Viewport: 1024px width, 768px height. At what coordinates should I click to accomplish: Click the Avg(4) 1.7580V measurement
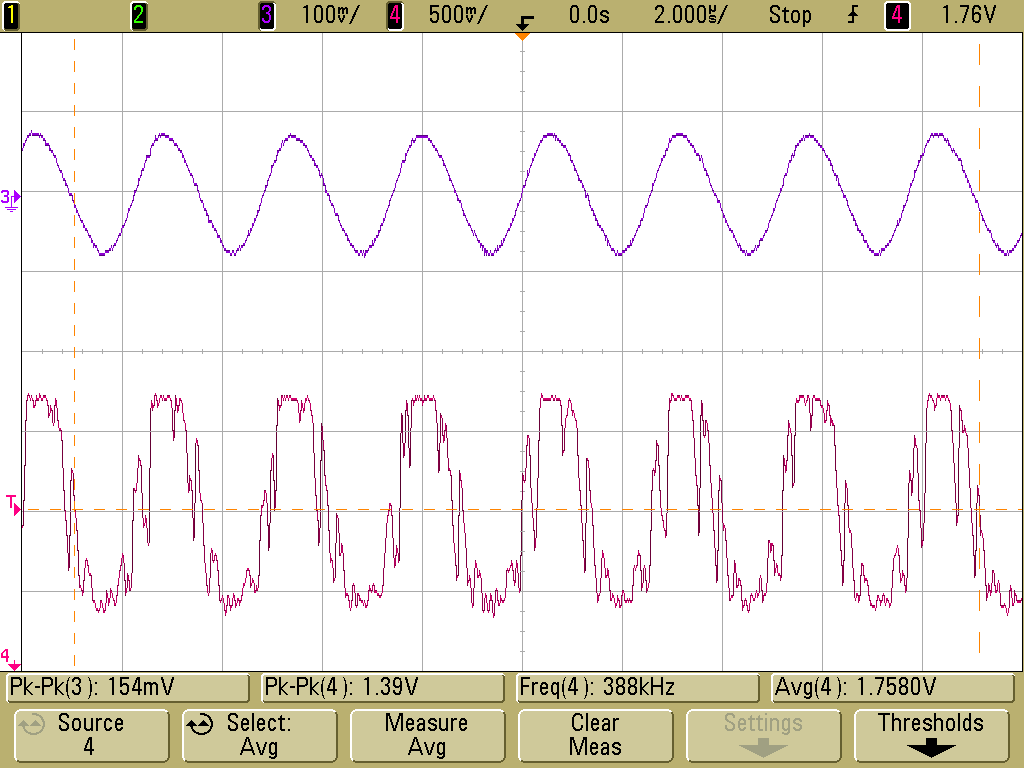[x=892, y=687]
